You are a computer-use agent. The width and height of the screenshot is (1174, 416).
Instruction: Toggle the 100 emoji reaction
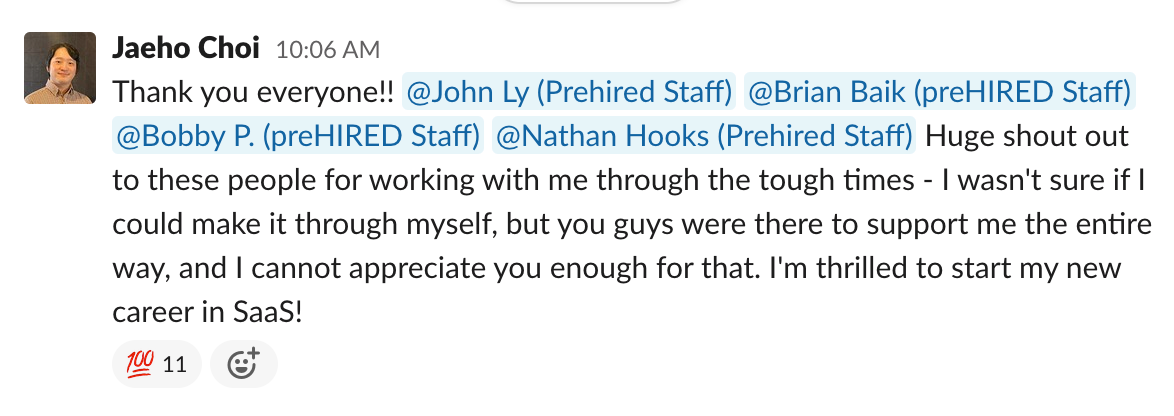pos(157,365)
